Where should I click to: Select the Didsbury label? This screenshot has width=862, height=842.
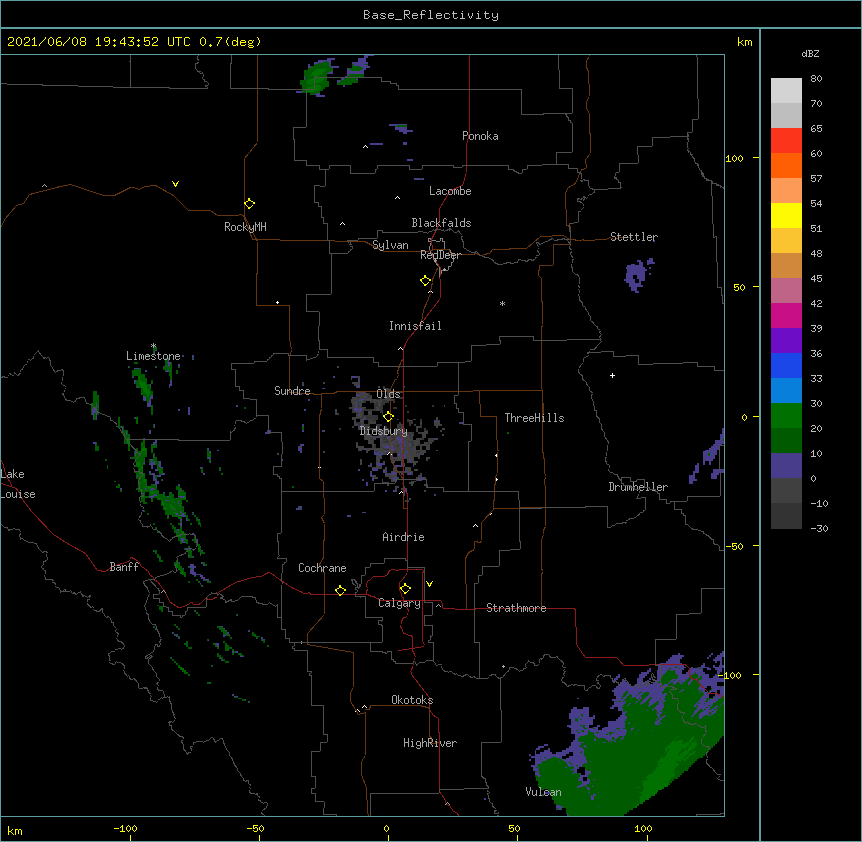384,431
